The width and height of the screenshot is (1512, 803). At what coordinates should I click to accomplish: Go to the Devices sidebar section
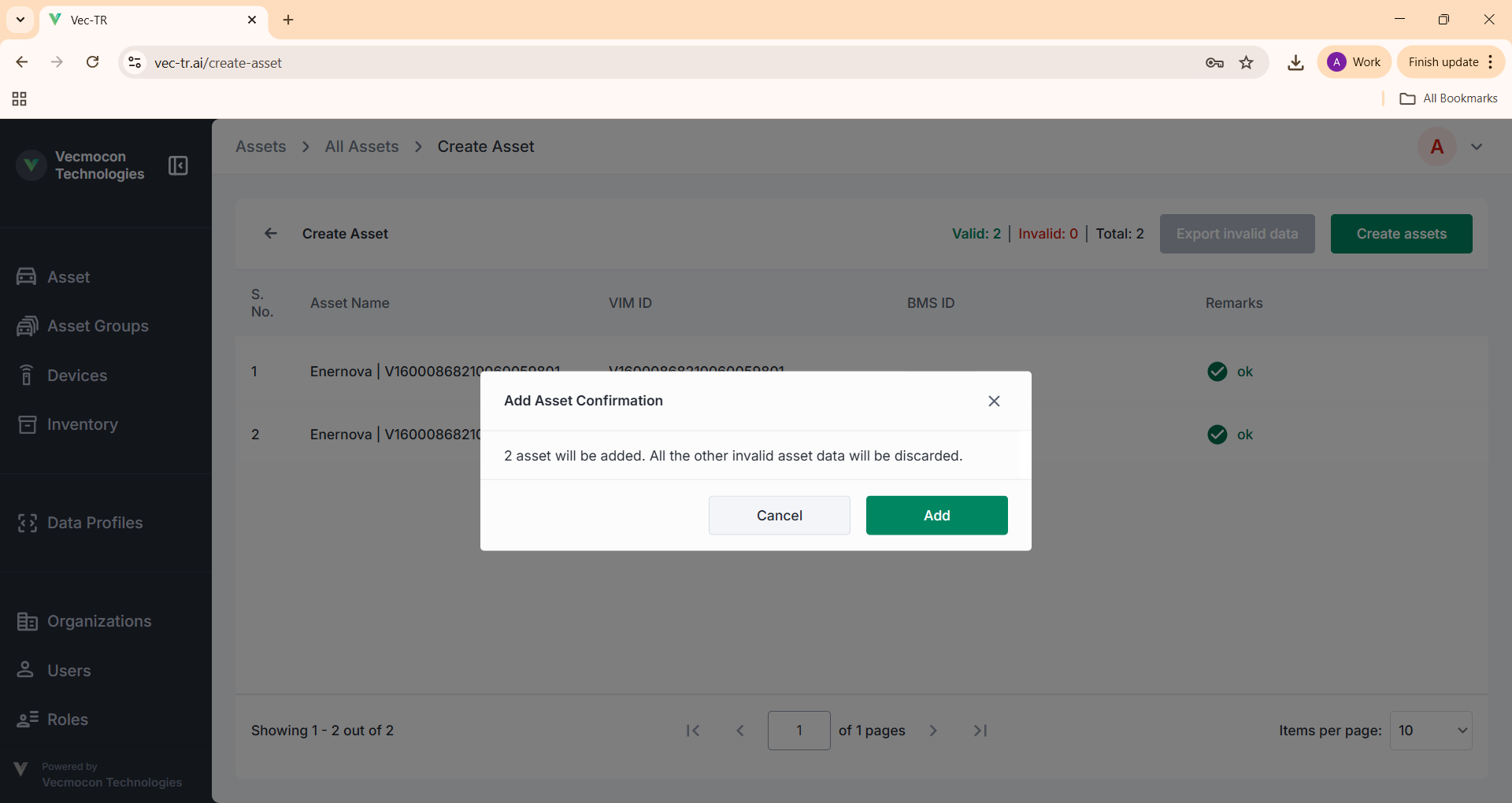[77, 376]
